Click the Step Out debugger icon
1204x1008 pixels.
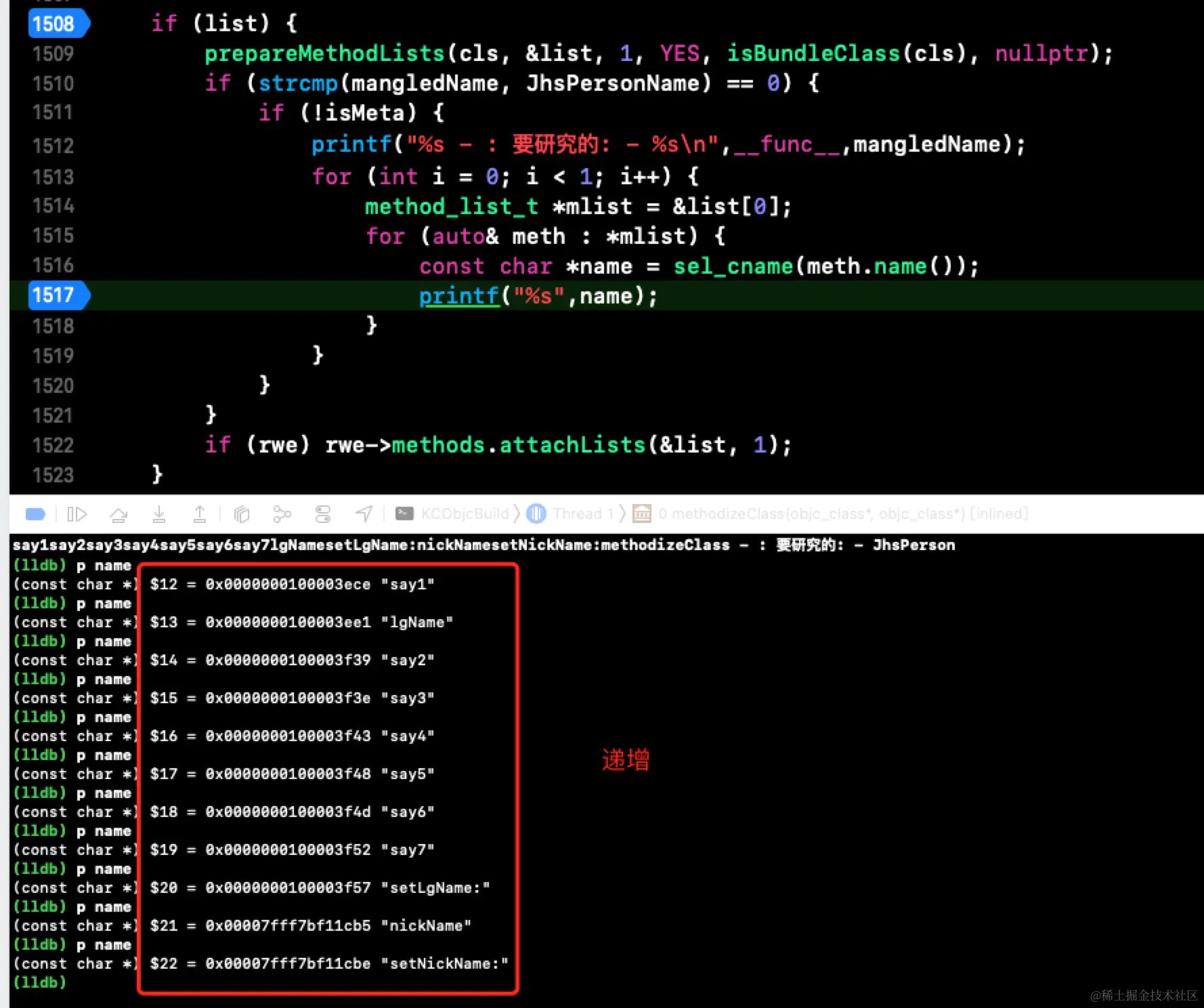coord(200,514)
